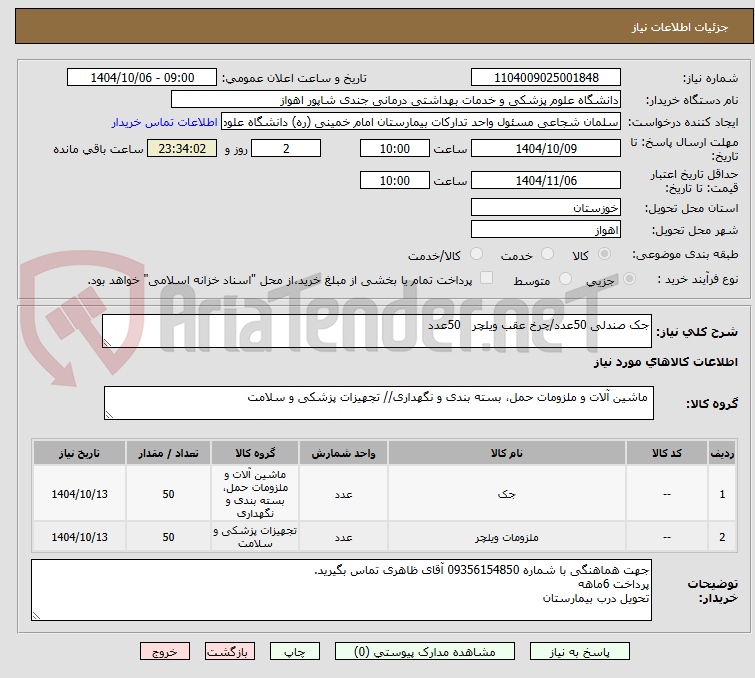The width and height of the screenshot is (755, 678).
Task: Click the response deadline time 10:00 field
Action: tap(394, 148)
